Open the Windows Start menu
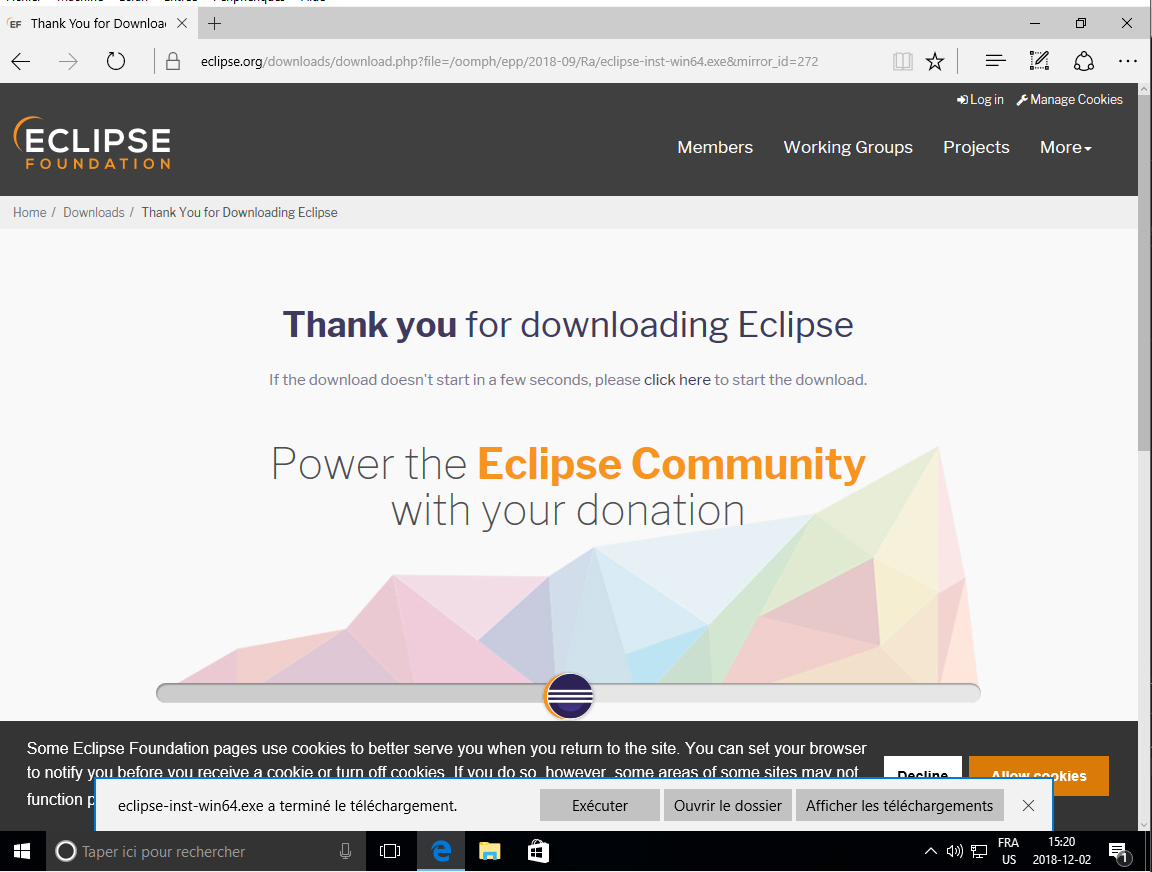Image resolution: width=1152 pixels, height=872 pixels. 22,851
